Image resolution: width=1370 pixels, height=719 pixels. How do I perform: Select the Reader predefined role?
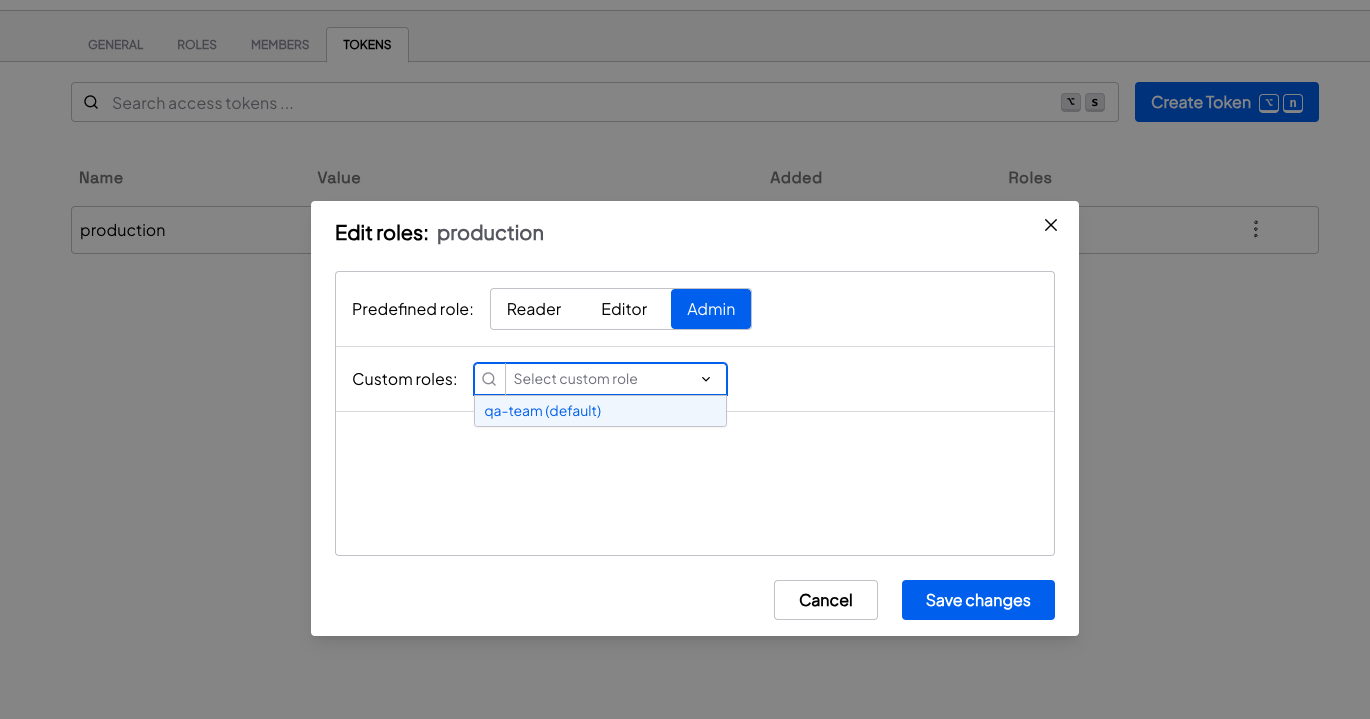click(x=533, y=309)
